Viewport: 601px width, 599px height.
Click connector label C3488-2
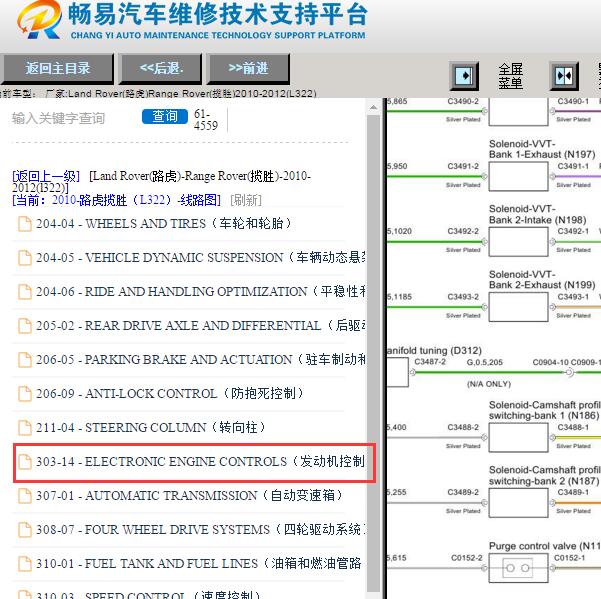[x=463, y=427]
